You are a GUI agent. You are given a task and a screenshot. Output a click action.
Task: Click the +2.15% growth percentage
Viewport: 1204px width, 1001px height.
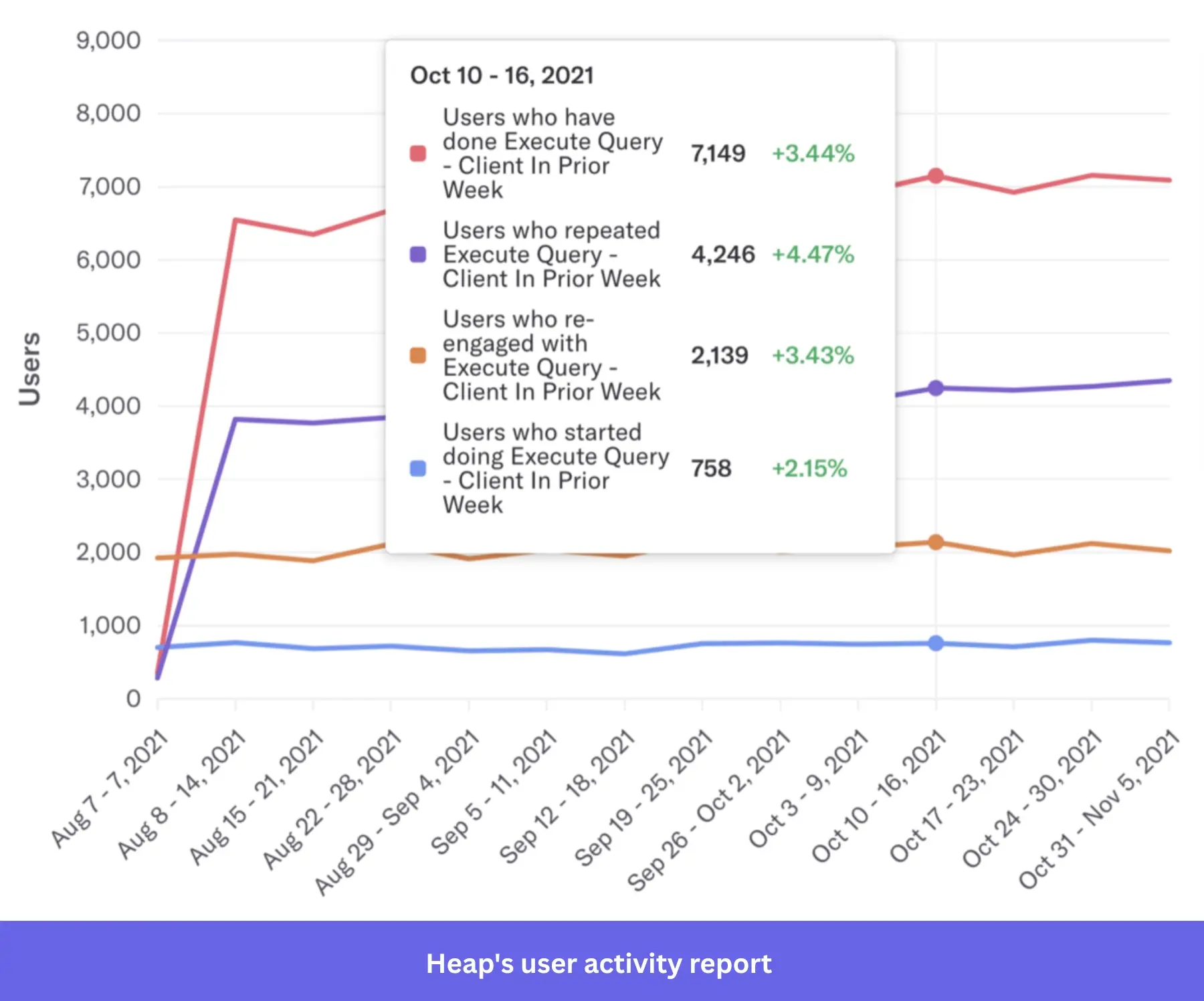[x=809, y=468]
